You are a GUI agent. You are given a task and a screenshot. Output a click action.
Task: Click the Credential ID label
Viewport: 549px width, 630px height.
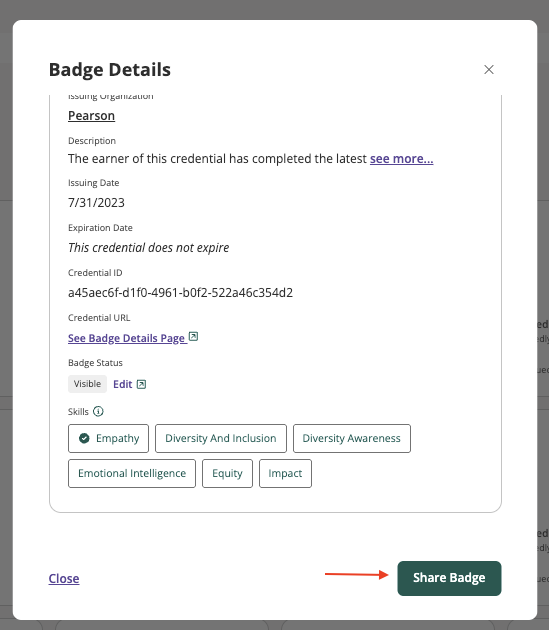(95, 273)
